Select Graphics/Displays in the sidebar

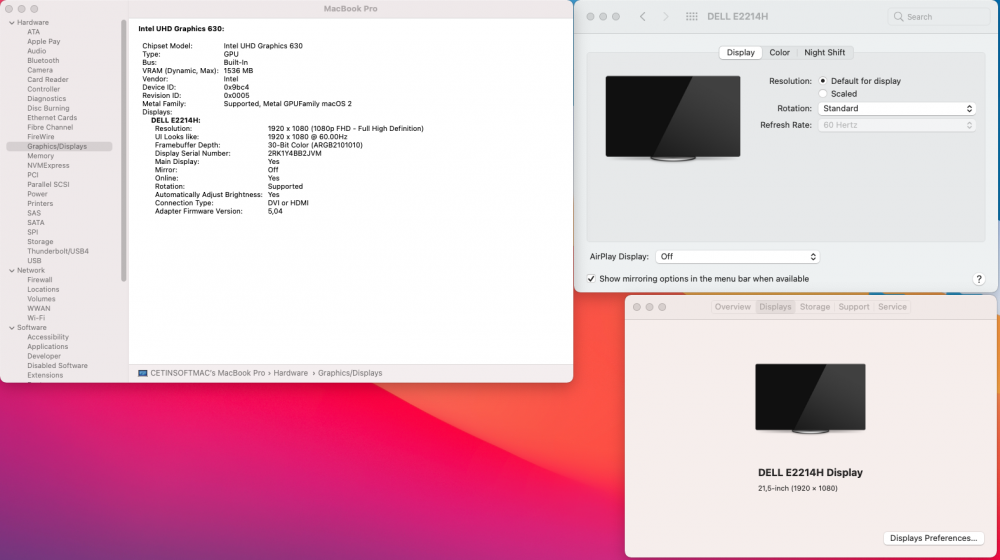pos(59,147)
